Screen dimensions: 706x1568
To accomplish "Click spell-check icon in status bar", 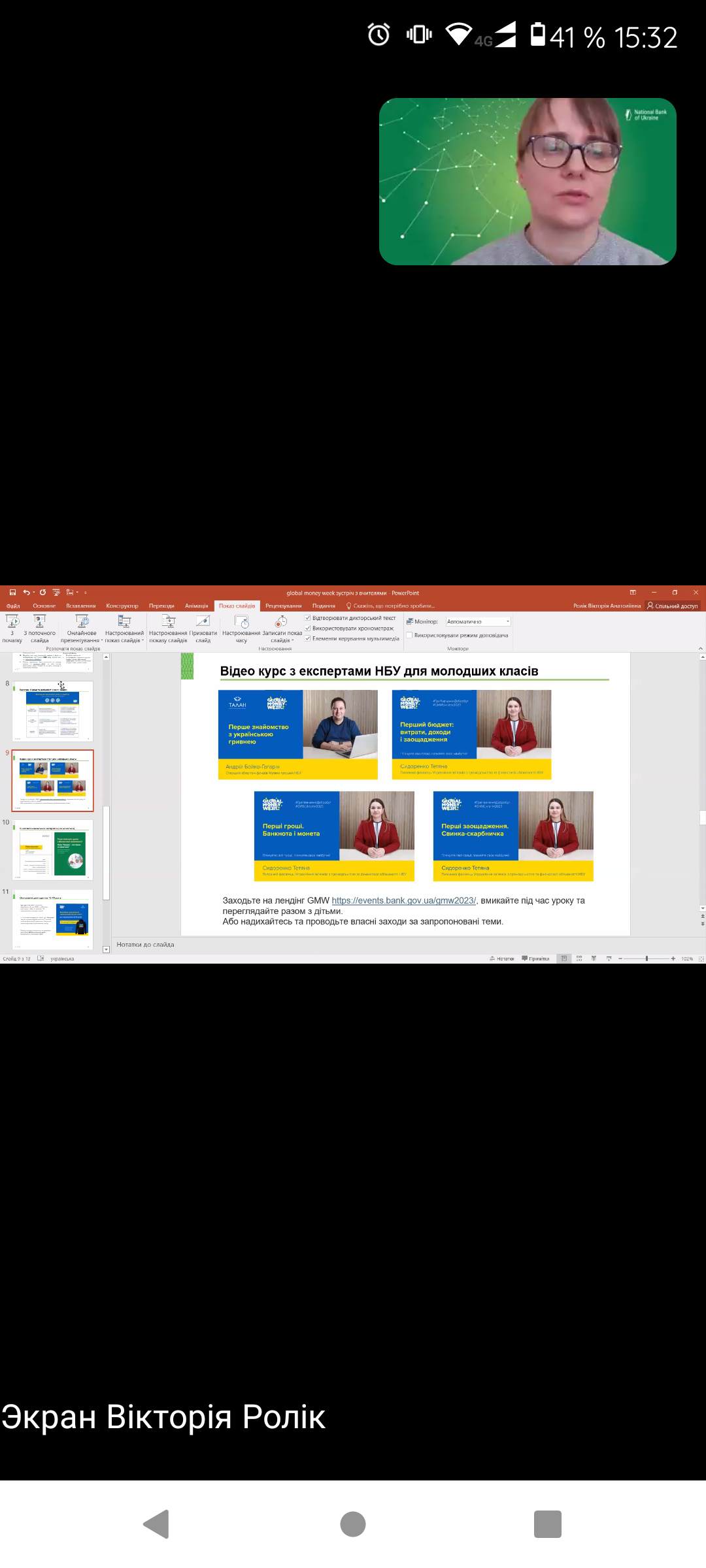I will 41,958.
